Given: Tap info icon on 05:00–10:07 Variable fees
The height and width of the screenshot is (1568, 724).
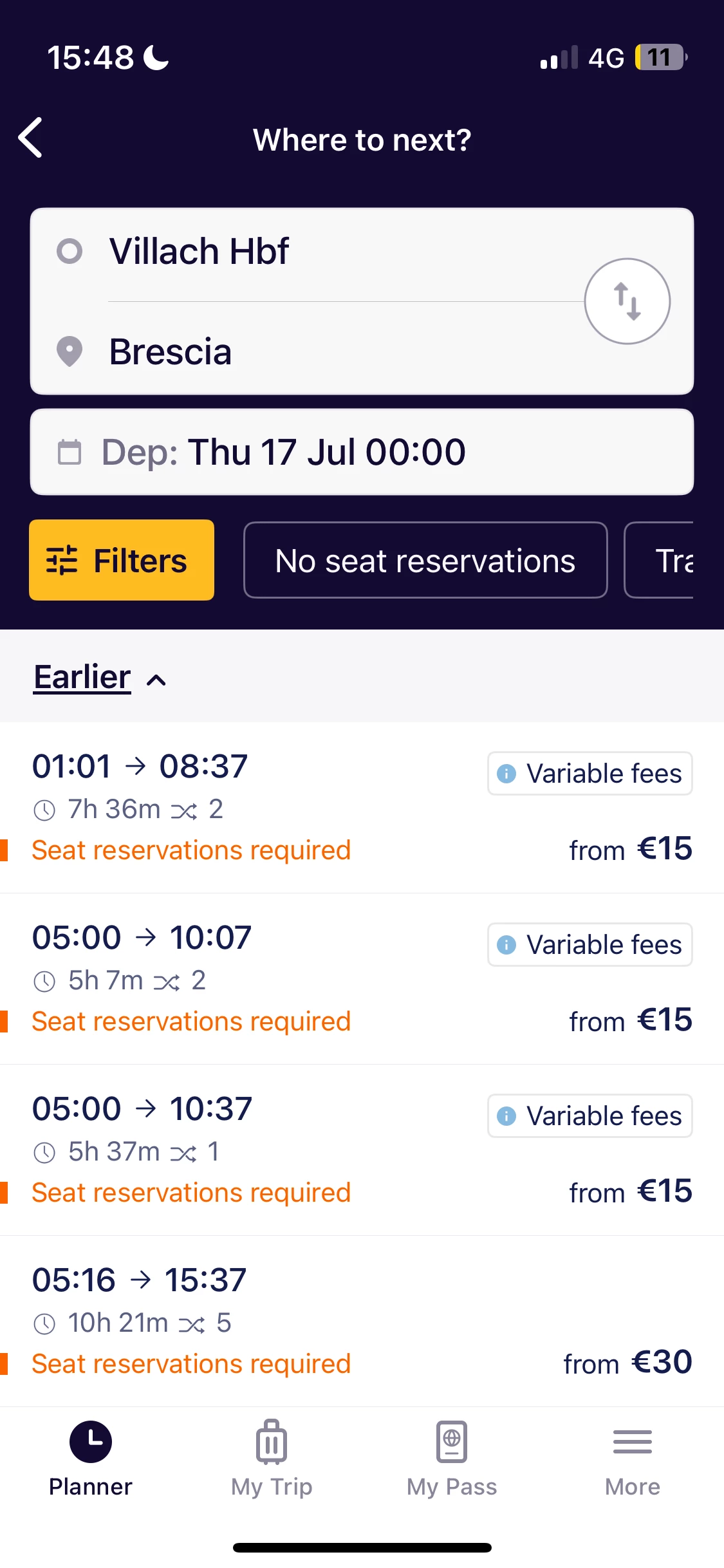Looking at the screenshot, I should tap(507, 945).
